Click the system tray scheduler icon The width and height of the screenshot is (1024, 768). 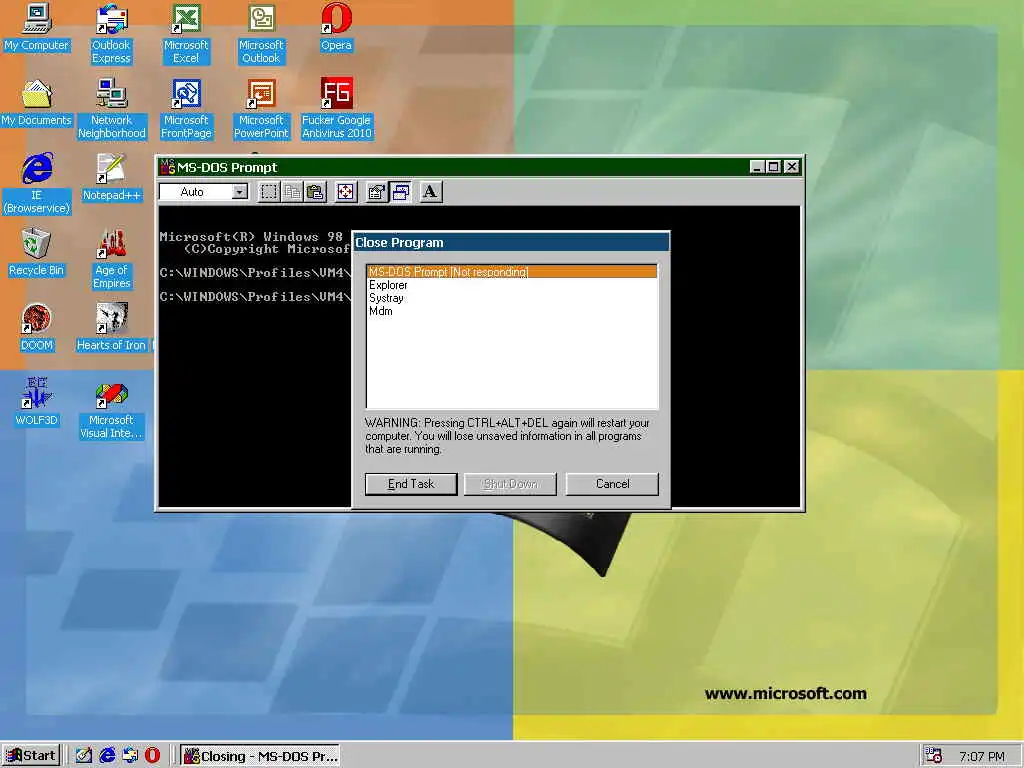point(933,756)
